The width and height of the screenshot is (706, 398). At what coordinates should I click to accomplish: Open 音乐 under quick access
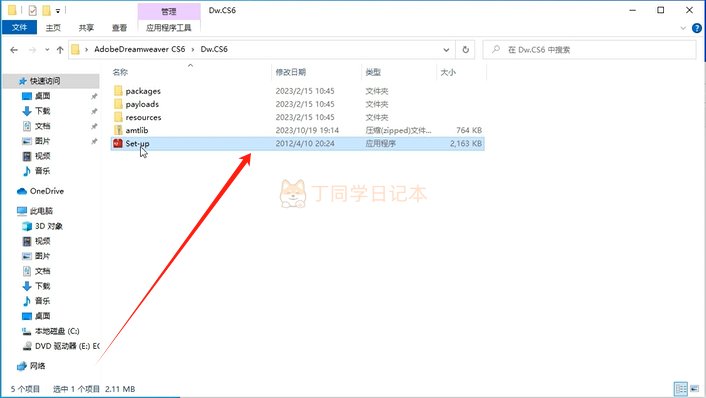42,171
